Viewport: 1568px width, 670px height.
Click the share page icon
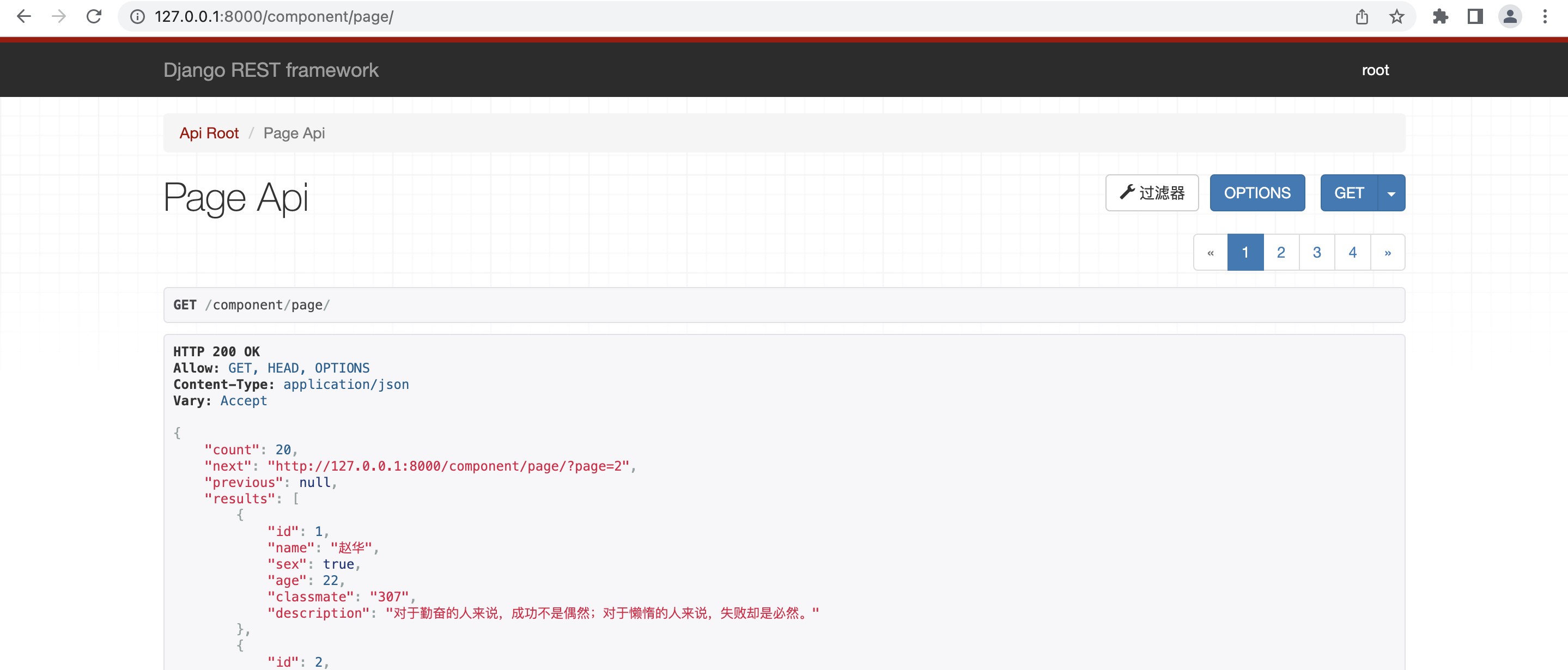coord(1362,16)
